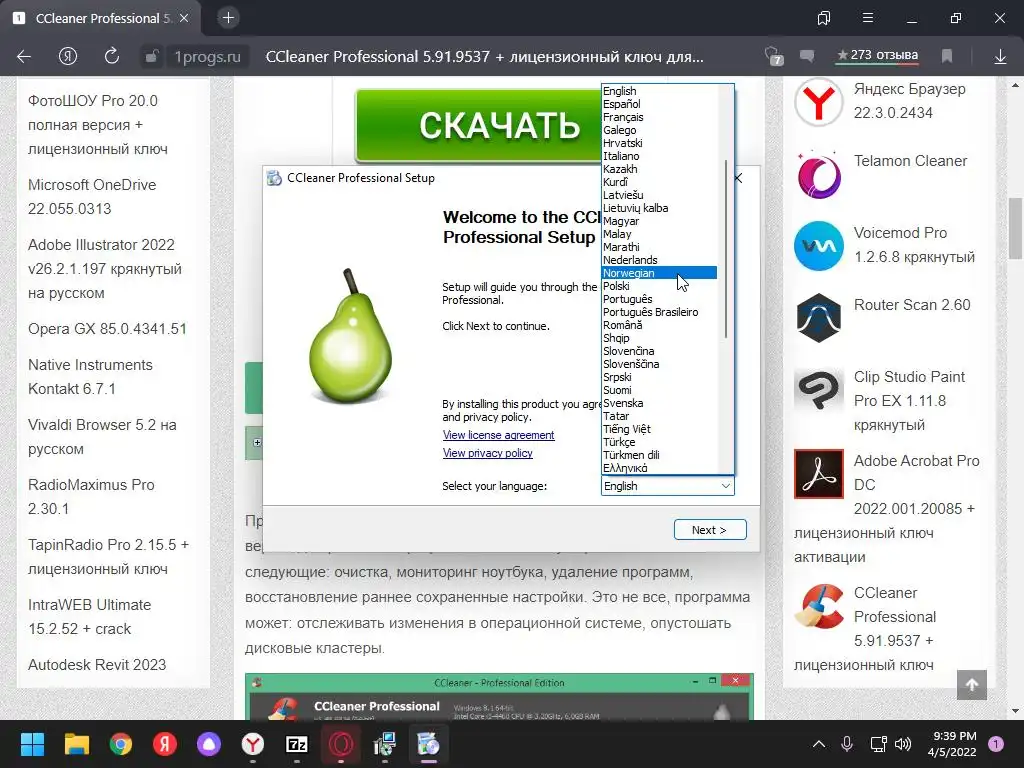Click the Telamon Cleaner icon
Viewport: 1024px width, 768px height.
[x=819, y=174]
